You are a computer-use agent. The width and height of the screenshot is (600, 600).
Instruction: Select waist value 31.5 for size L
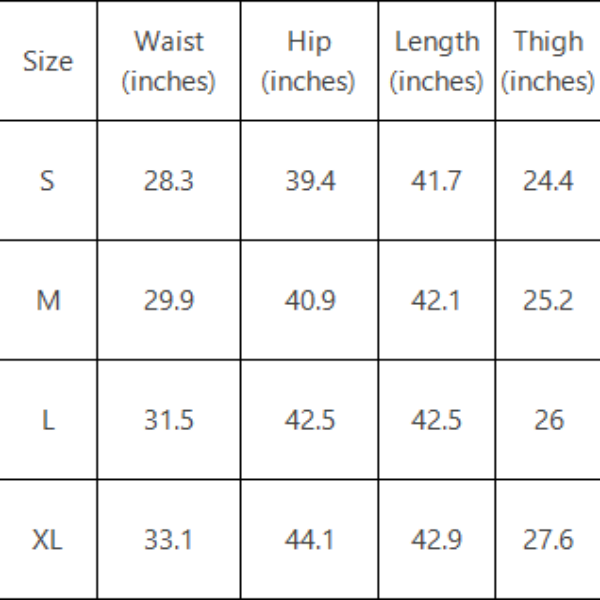[x=168, y=420]
